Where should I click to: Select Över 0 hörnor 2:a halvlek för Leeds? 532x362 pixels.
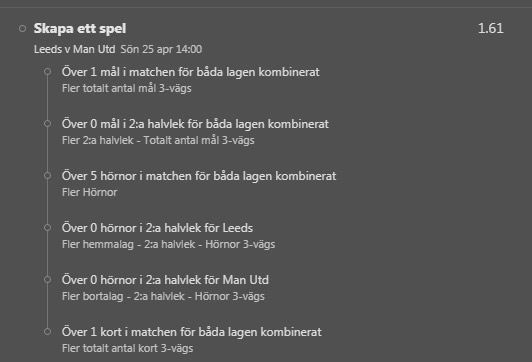point(157,228)
